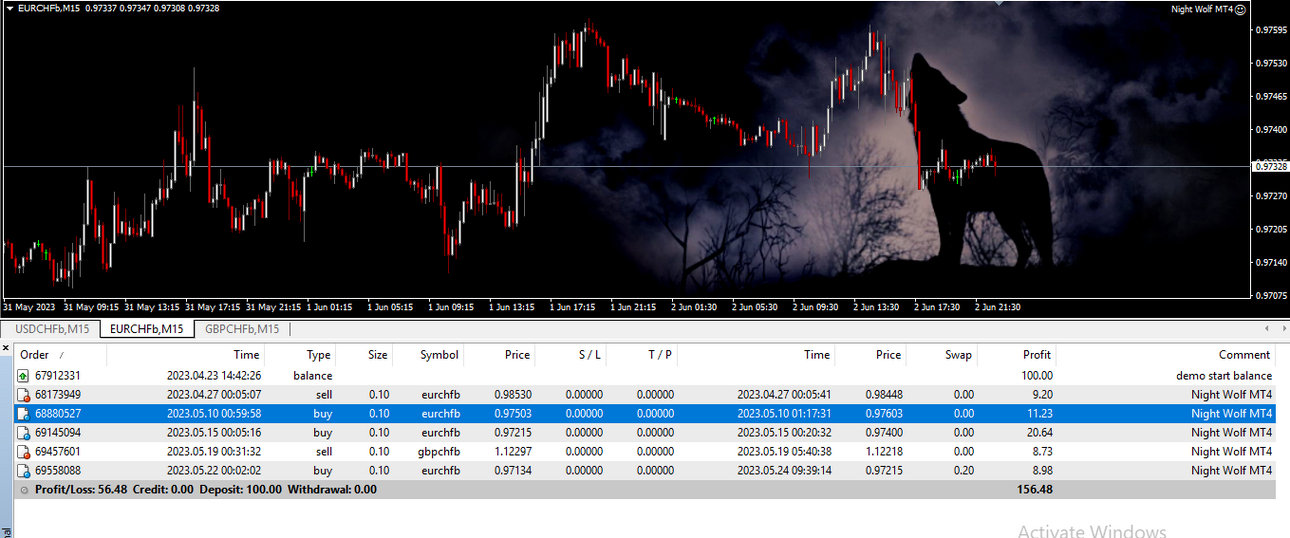The image size is (1290, 538).
Task: Click the buy order icon for 69145094
Action: 25,433
